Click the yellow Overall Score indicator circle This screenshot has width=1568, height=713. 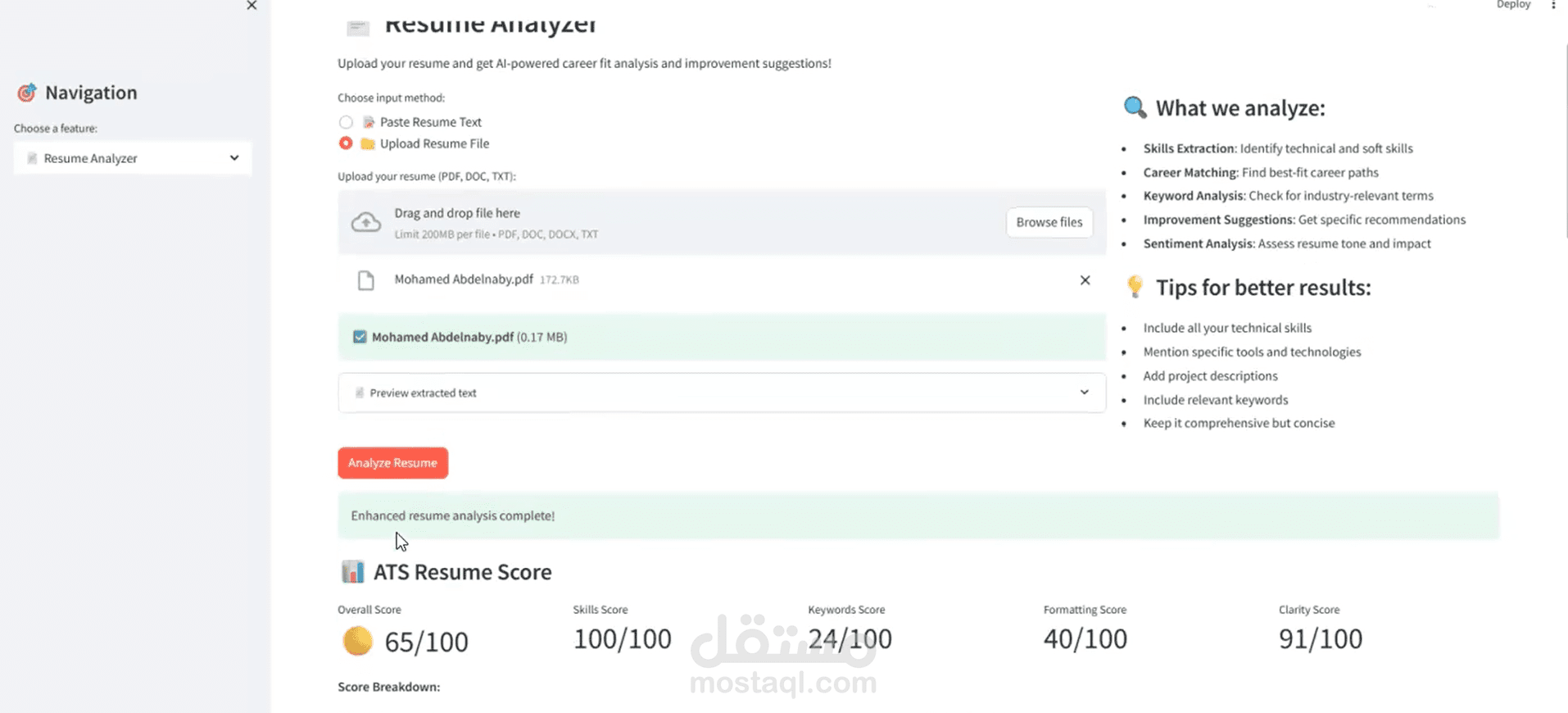tap(357, 641)
